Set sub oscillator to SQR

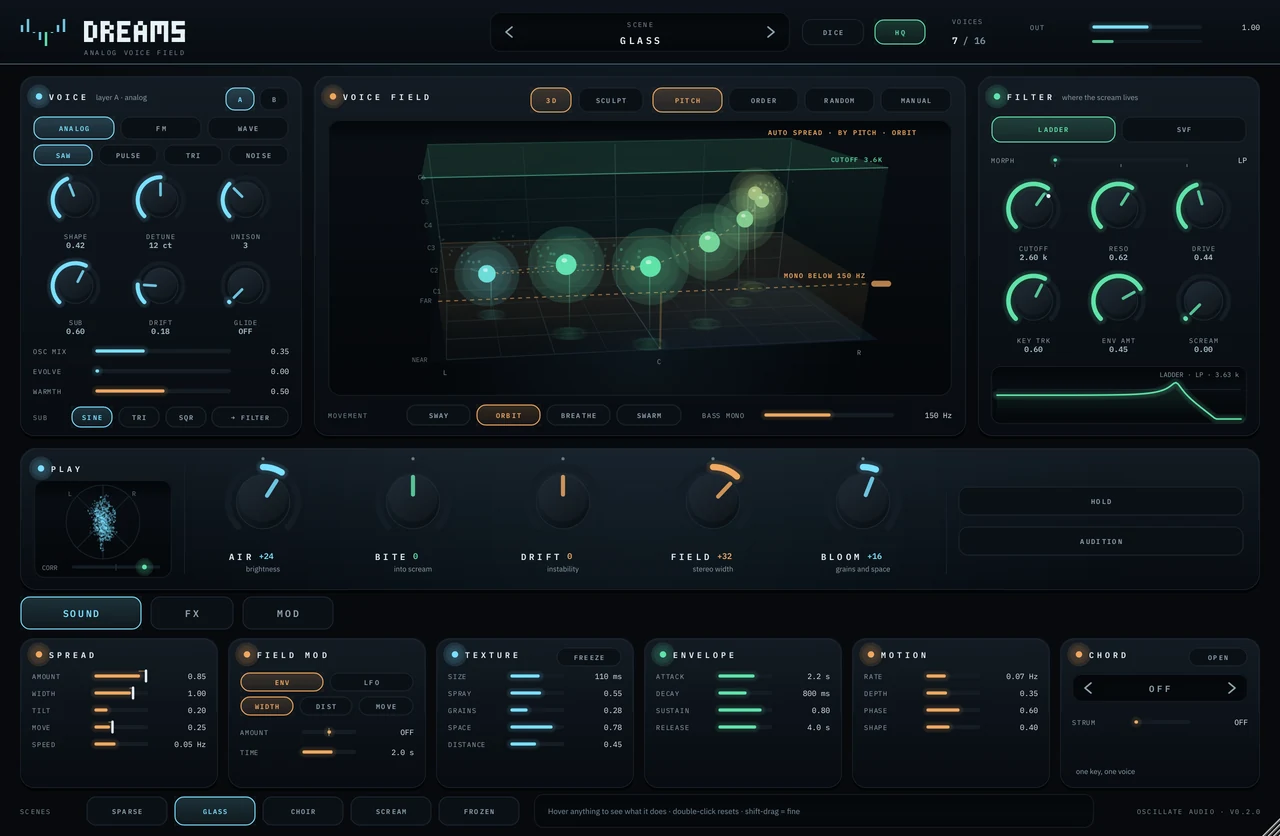(186, 417)
